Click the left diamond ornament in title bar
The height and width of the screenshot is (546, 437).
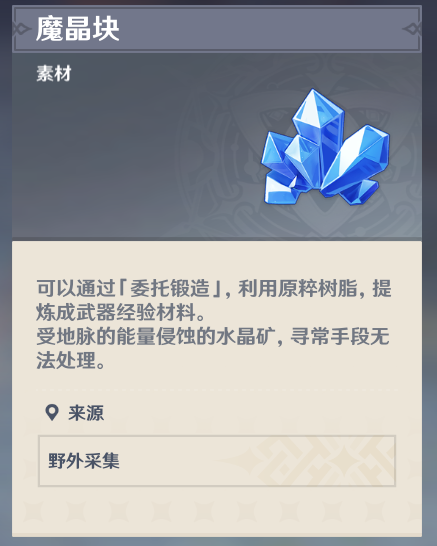(x=21, y=29)
